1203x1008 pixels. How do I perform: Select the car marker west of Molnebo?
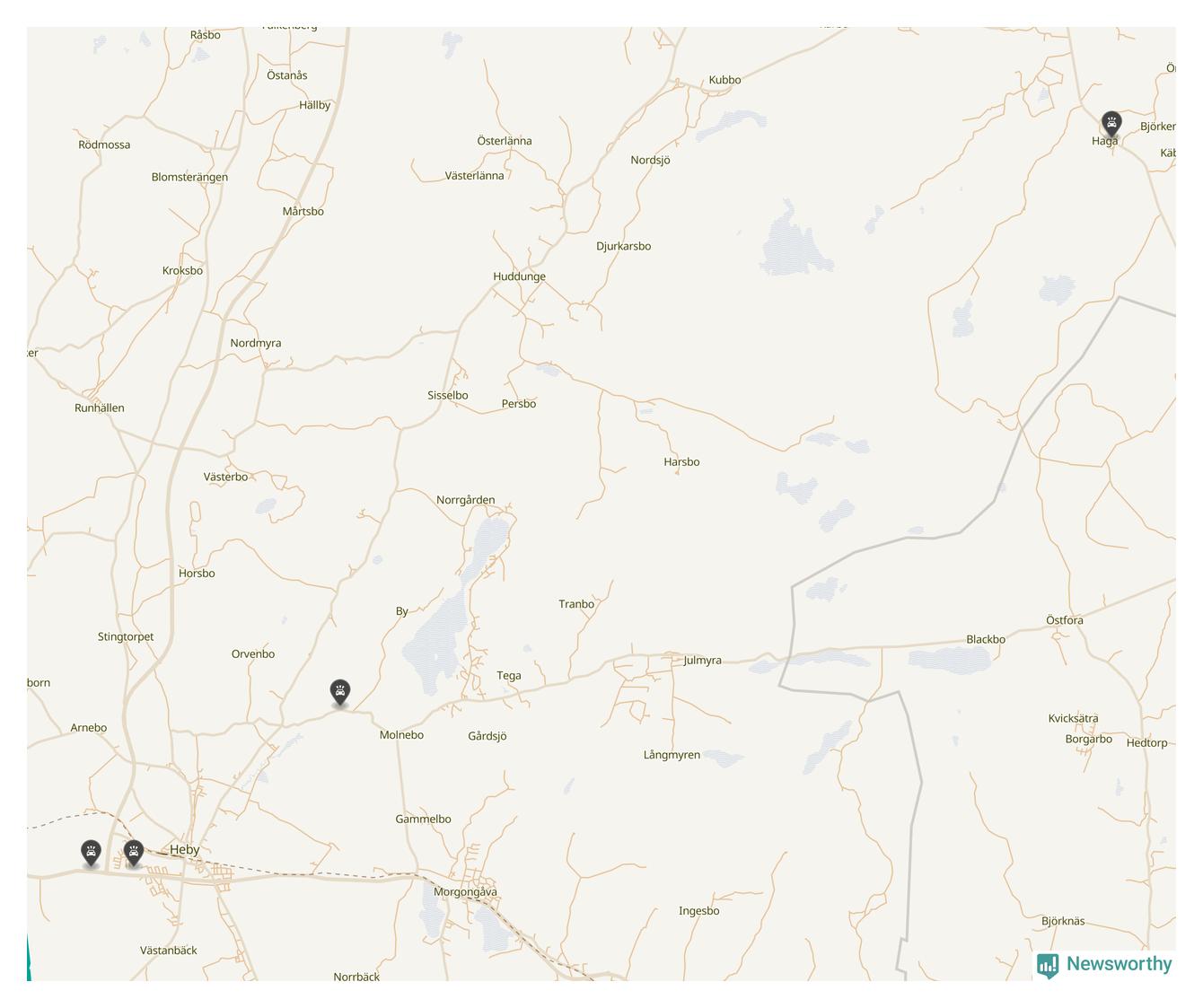click(339, 692)
